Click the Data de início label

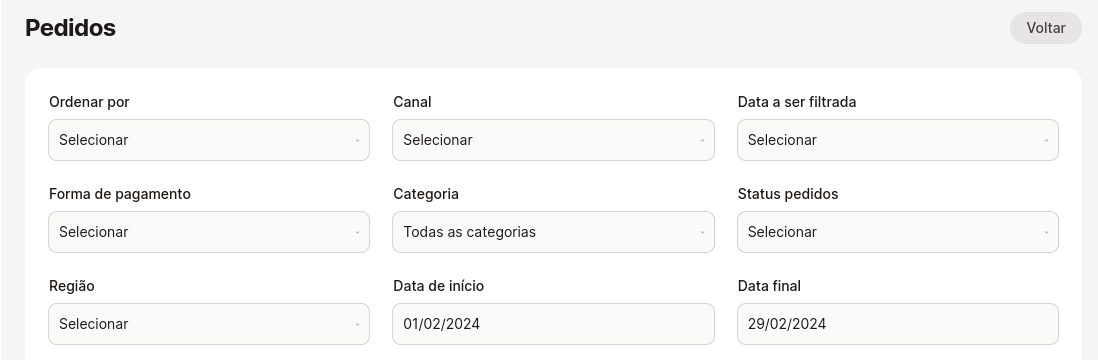coord(438,286)
